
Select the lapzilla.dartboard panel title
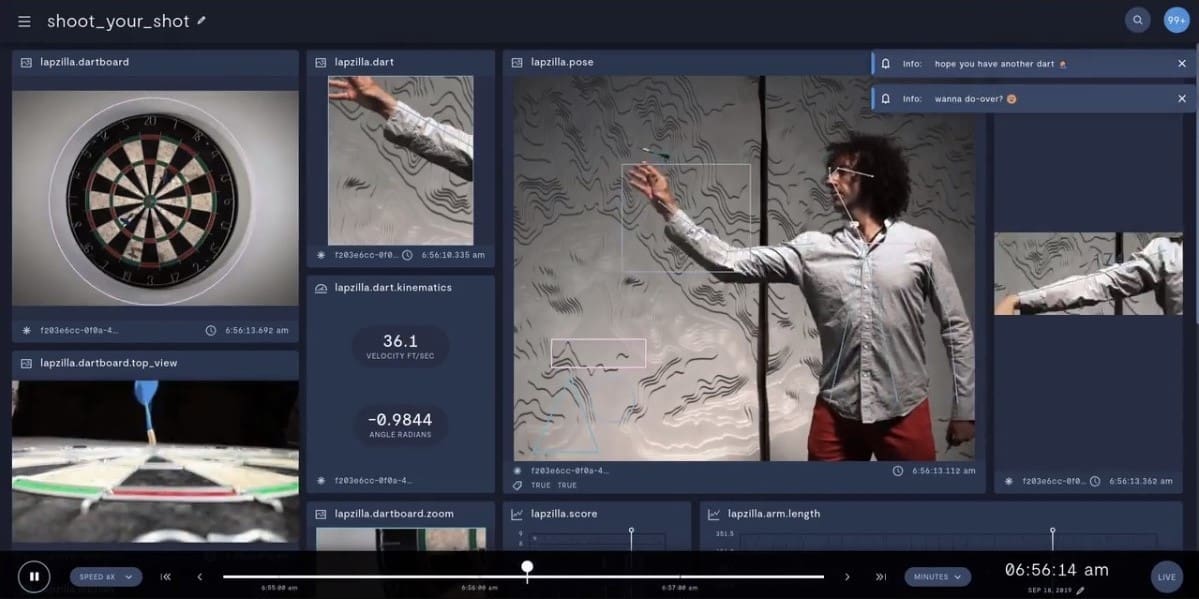coord(85,62)
